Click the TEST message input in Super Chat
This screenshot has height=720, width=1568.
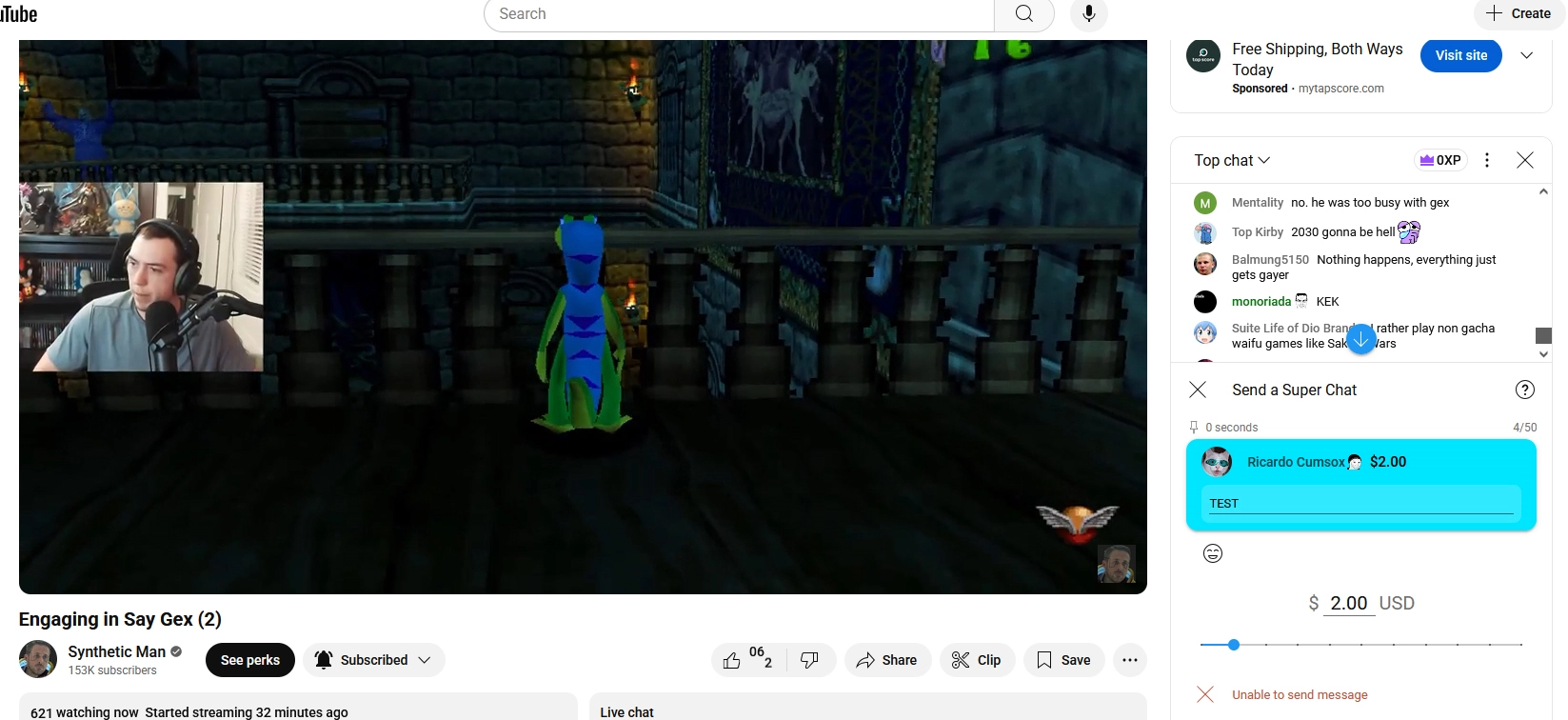1361,503
